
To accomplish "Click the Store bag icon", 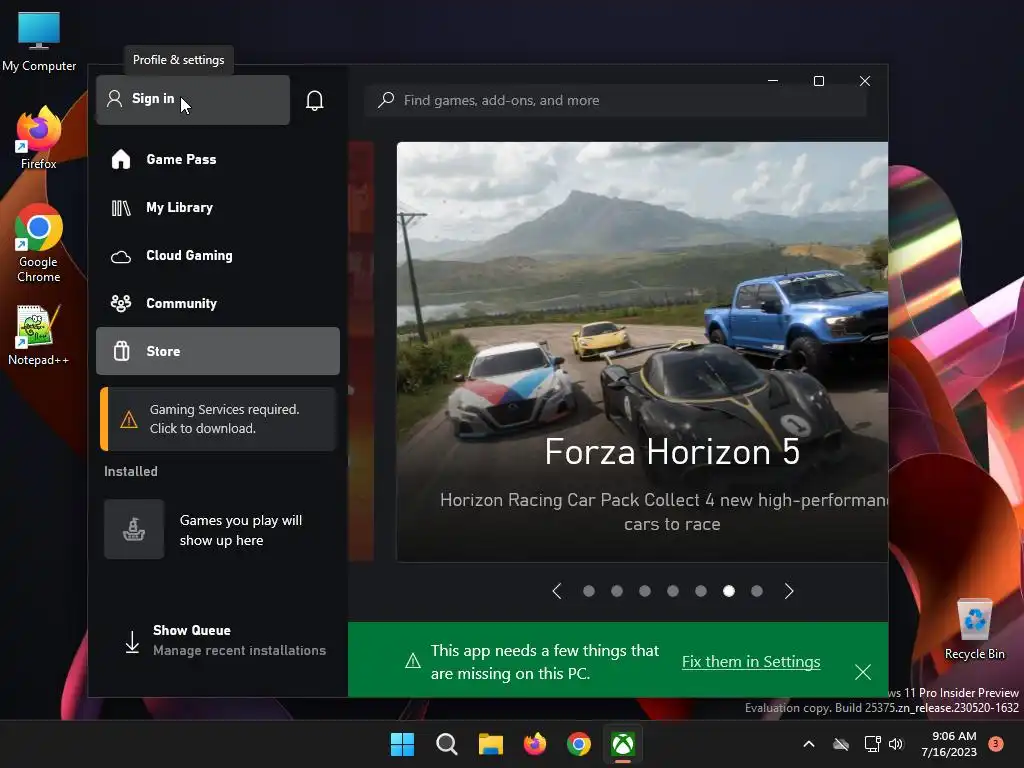I will (x=121, y=351).
